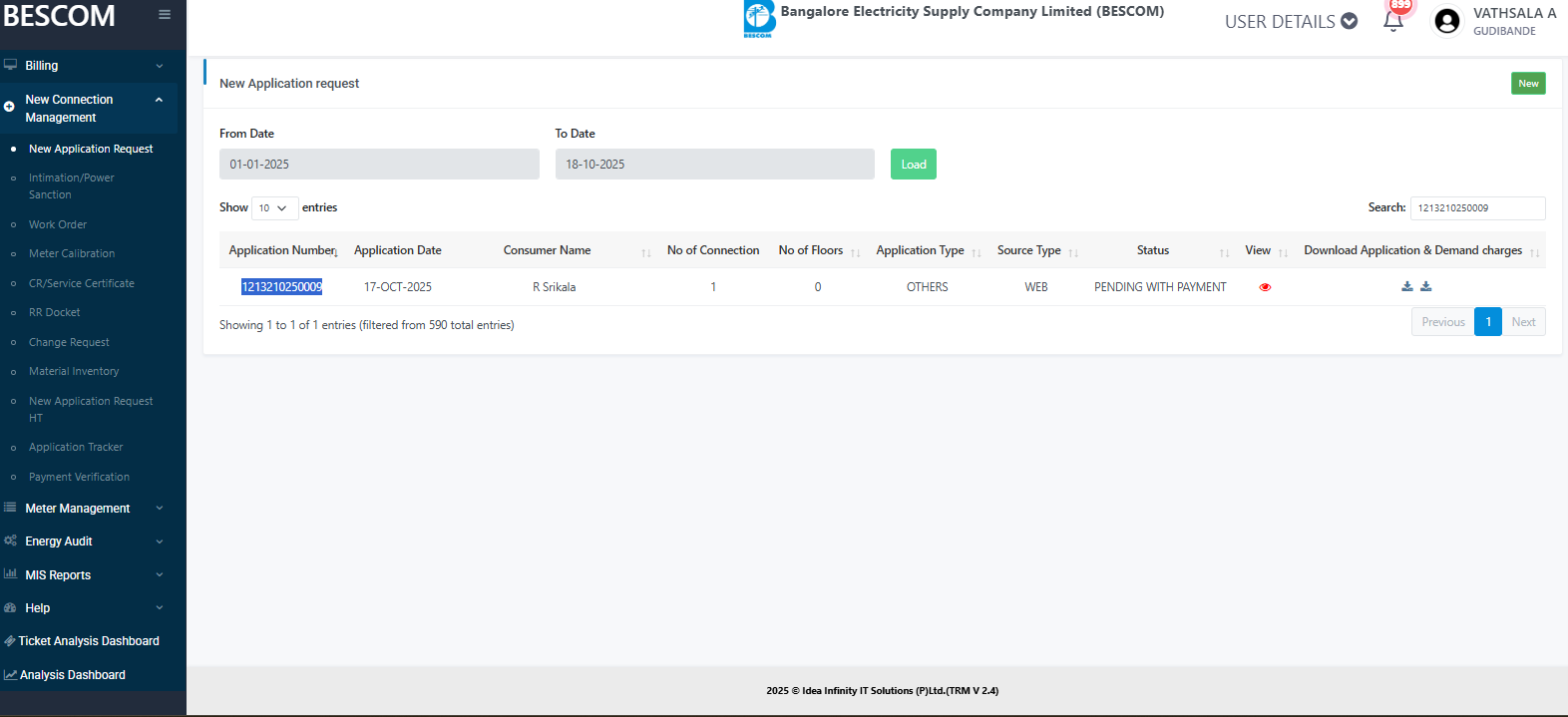Image resolution: width=1568 pixels, height=717 pixels.
Task: Click the From Date field
Action: click(379, 165)
